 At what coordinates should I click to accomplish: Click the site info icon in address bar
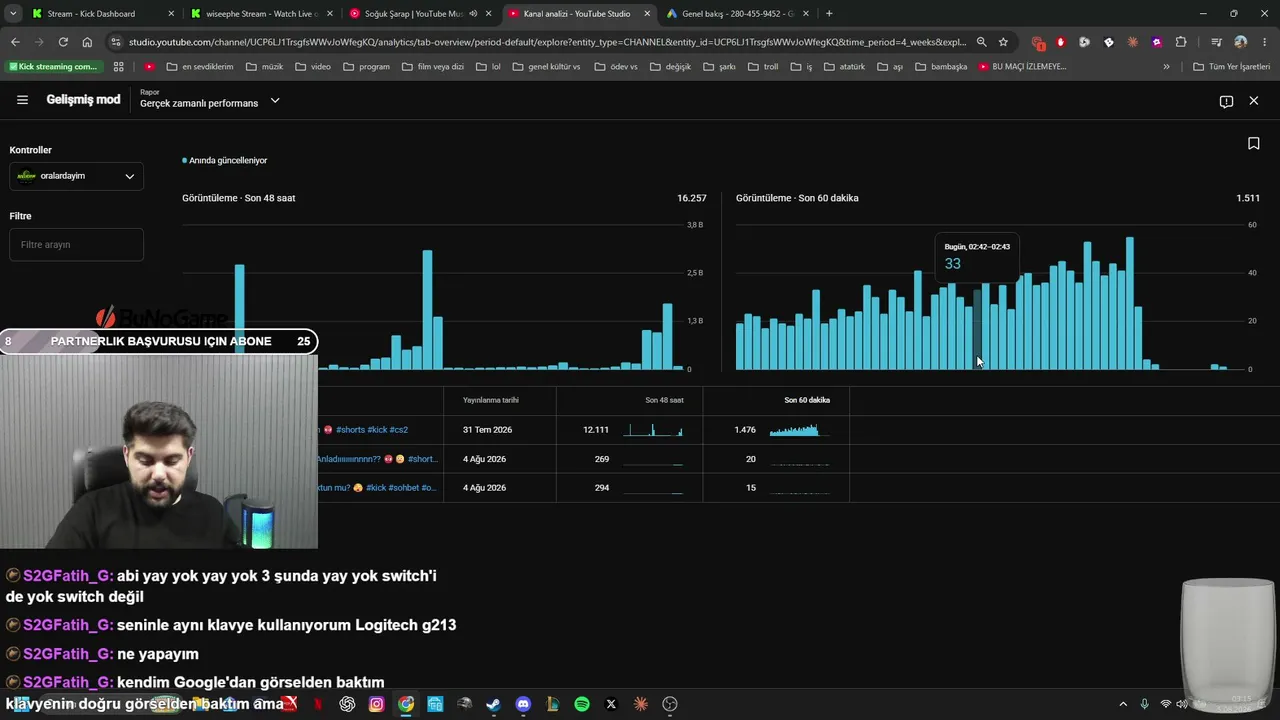(x=116, y=42)
